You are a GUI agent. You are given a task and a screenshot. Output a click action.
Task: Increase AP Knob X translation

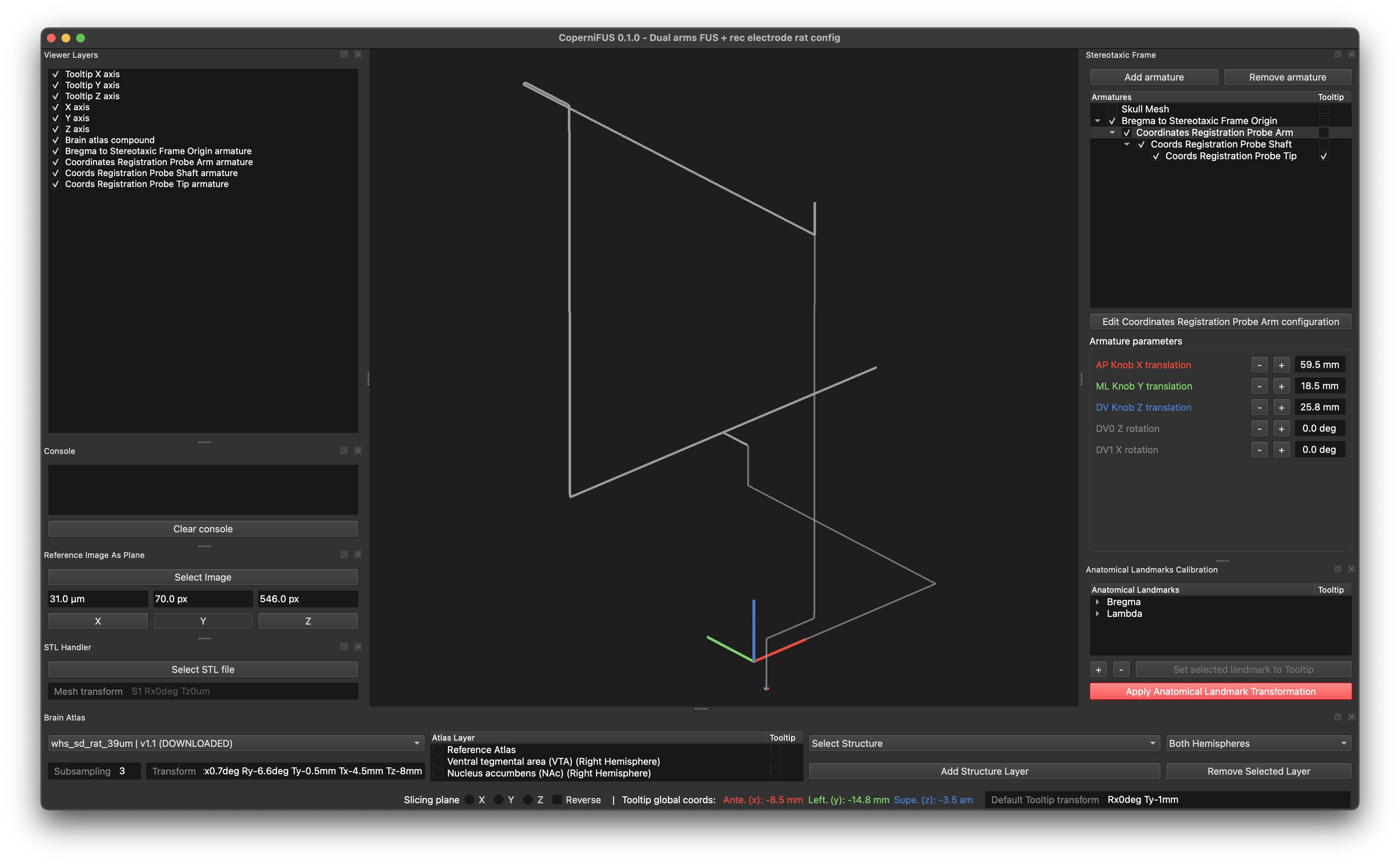(x=1281, y=365)
